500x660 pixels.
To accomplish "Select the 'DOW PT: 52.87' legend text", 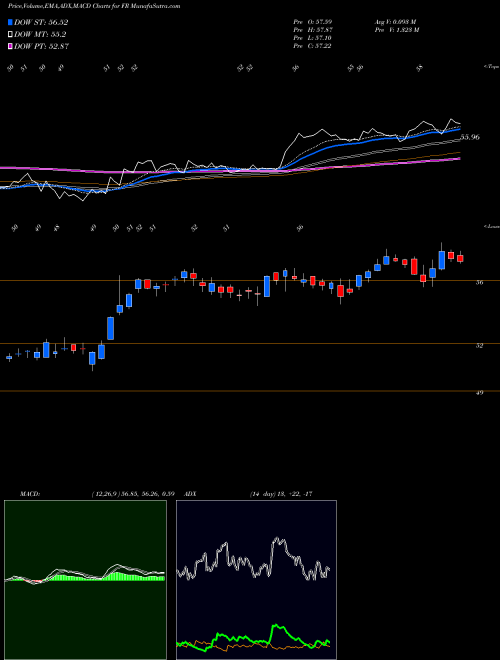I will pos(42,46).
